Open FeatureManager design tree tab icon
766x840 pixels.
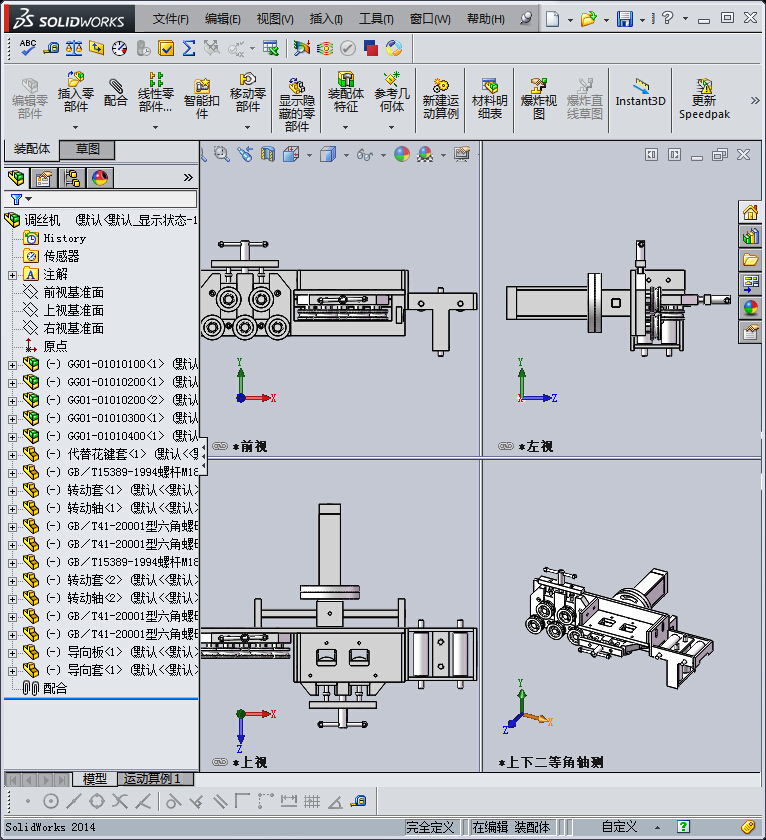16,177
